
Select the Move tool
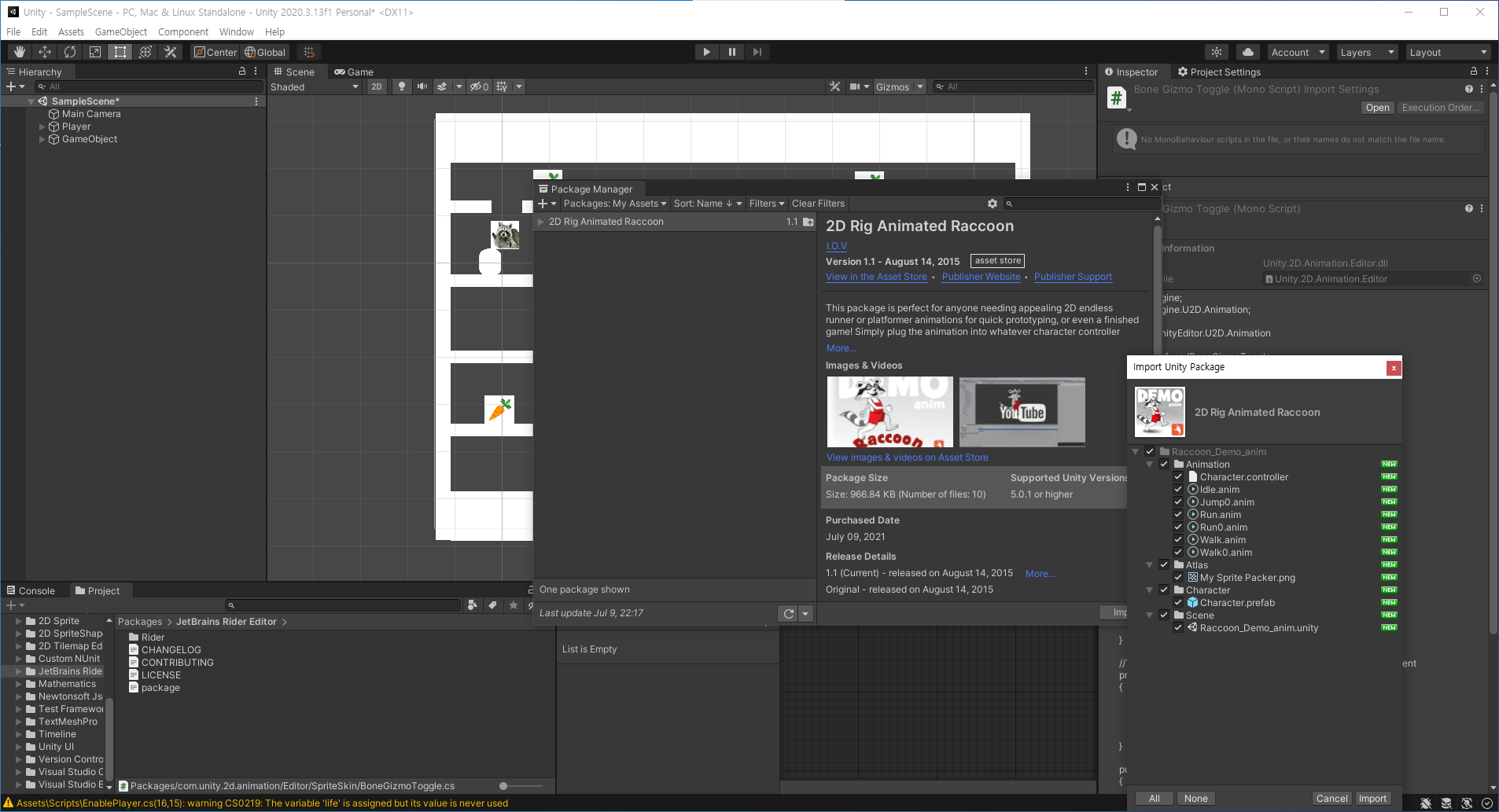(45, 52)
